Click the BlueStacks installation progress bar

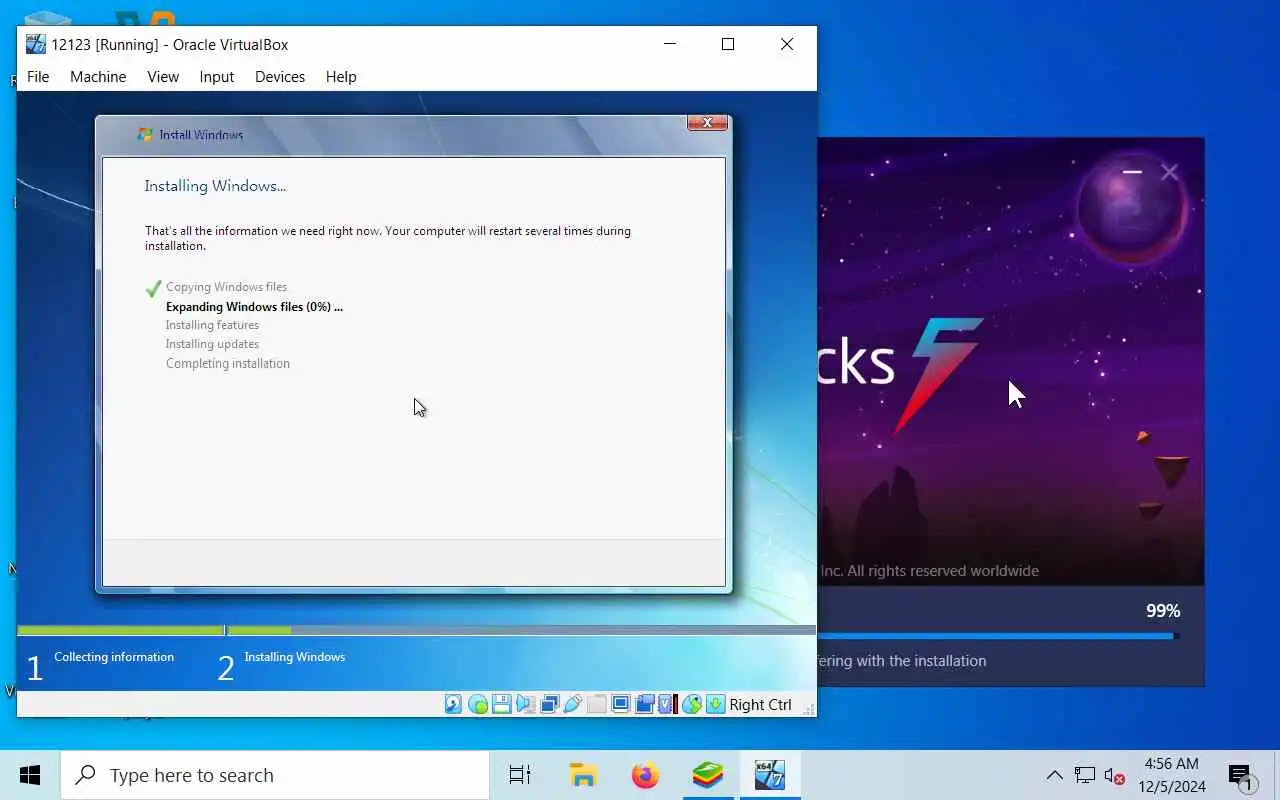[998, 636]
